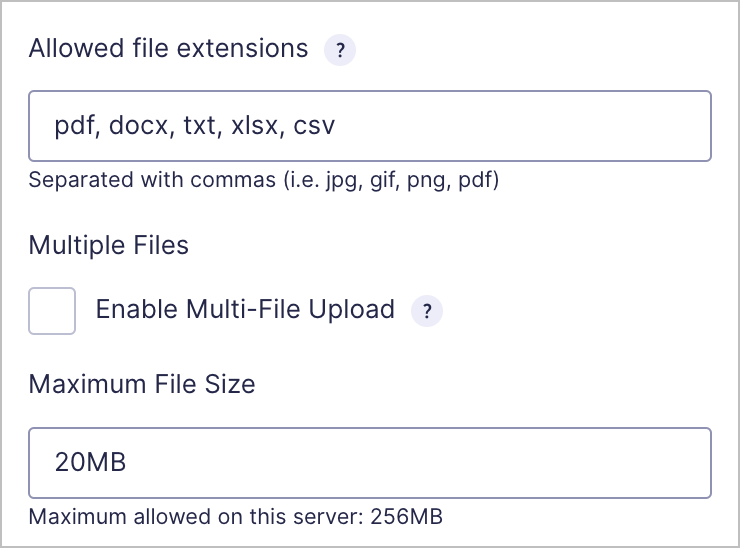
Task: Place cursor on 'txt' in extensions field
Action: coord(202,126)
